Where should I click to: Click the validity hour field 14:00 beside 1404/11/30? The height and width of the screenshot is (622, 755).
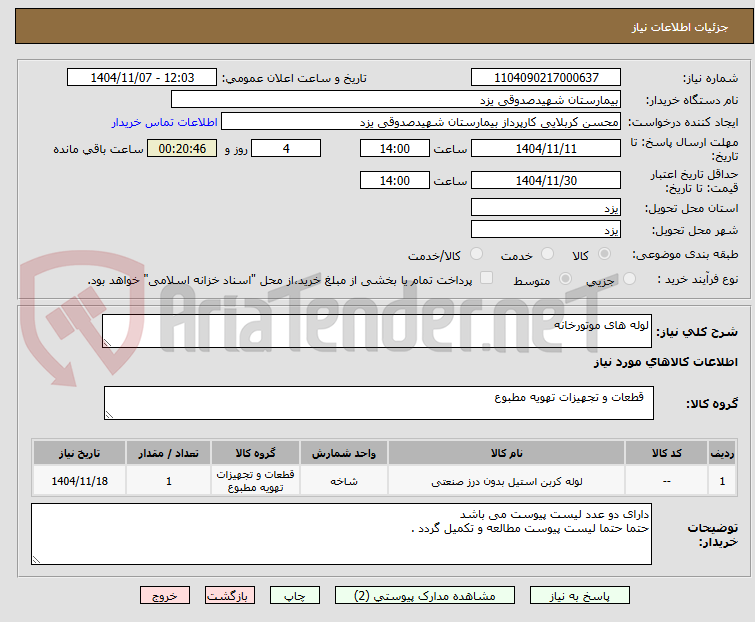(x=394, y=180)
